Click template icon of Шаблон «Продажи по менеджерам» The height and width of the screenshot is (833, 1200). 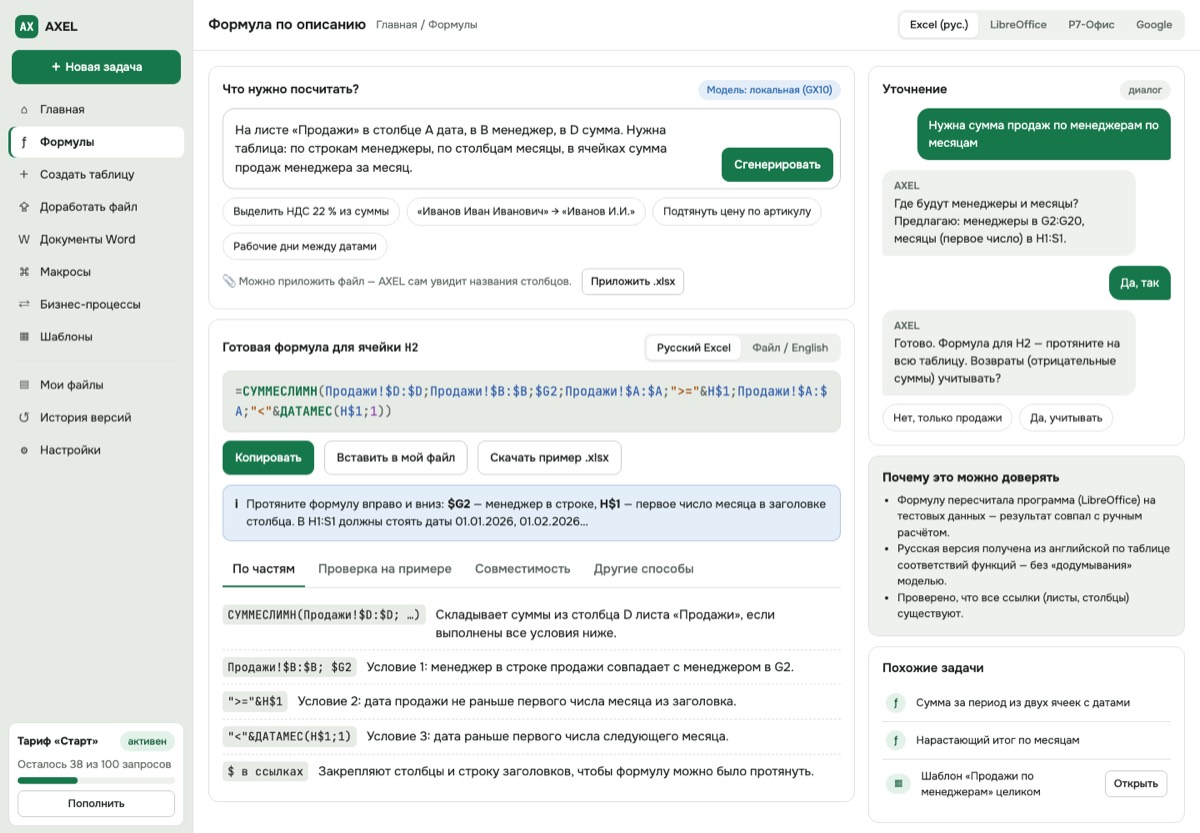[896, 784]
